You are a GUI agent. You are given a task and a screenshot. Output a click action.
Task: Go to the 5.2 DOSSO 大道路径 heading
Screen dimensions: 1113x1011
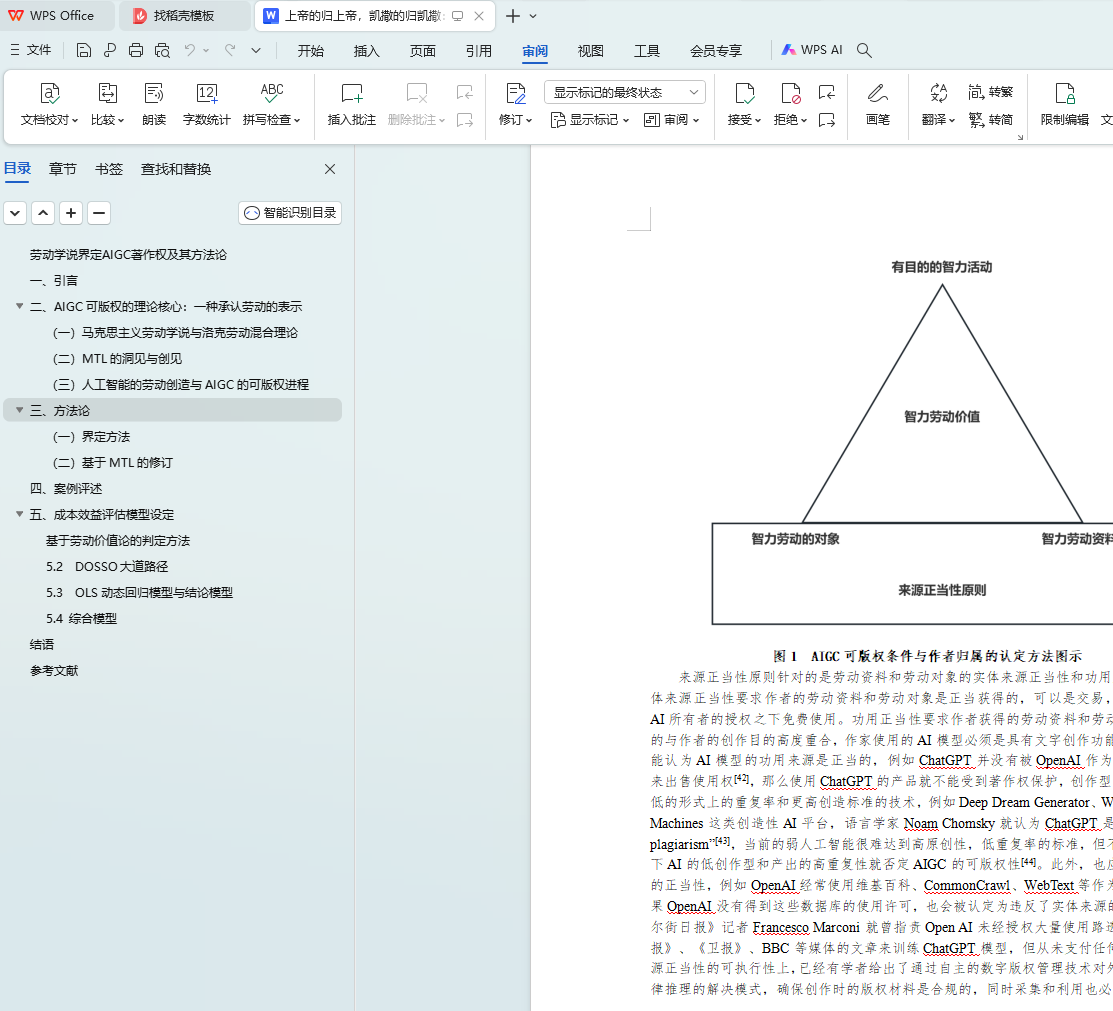pyautogui.click(x=107, y=567)
